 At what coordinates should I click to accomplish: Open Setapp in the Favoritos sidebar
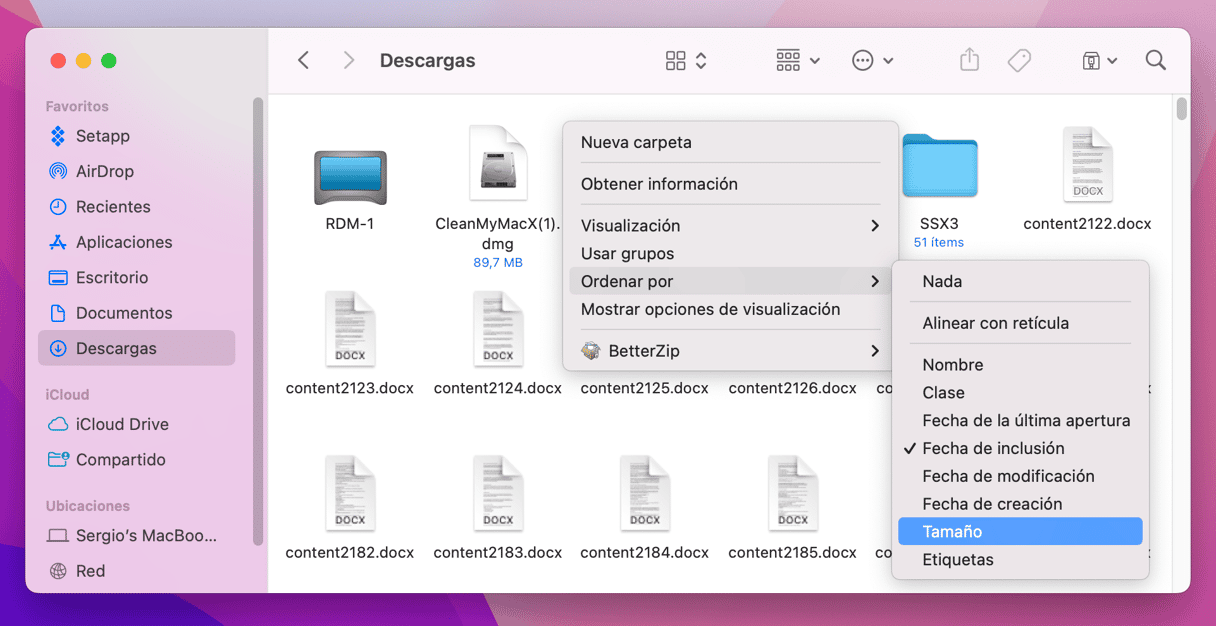tap(102, 136)
